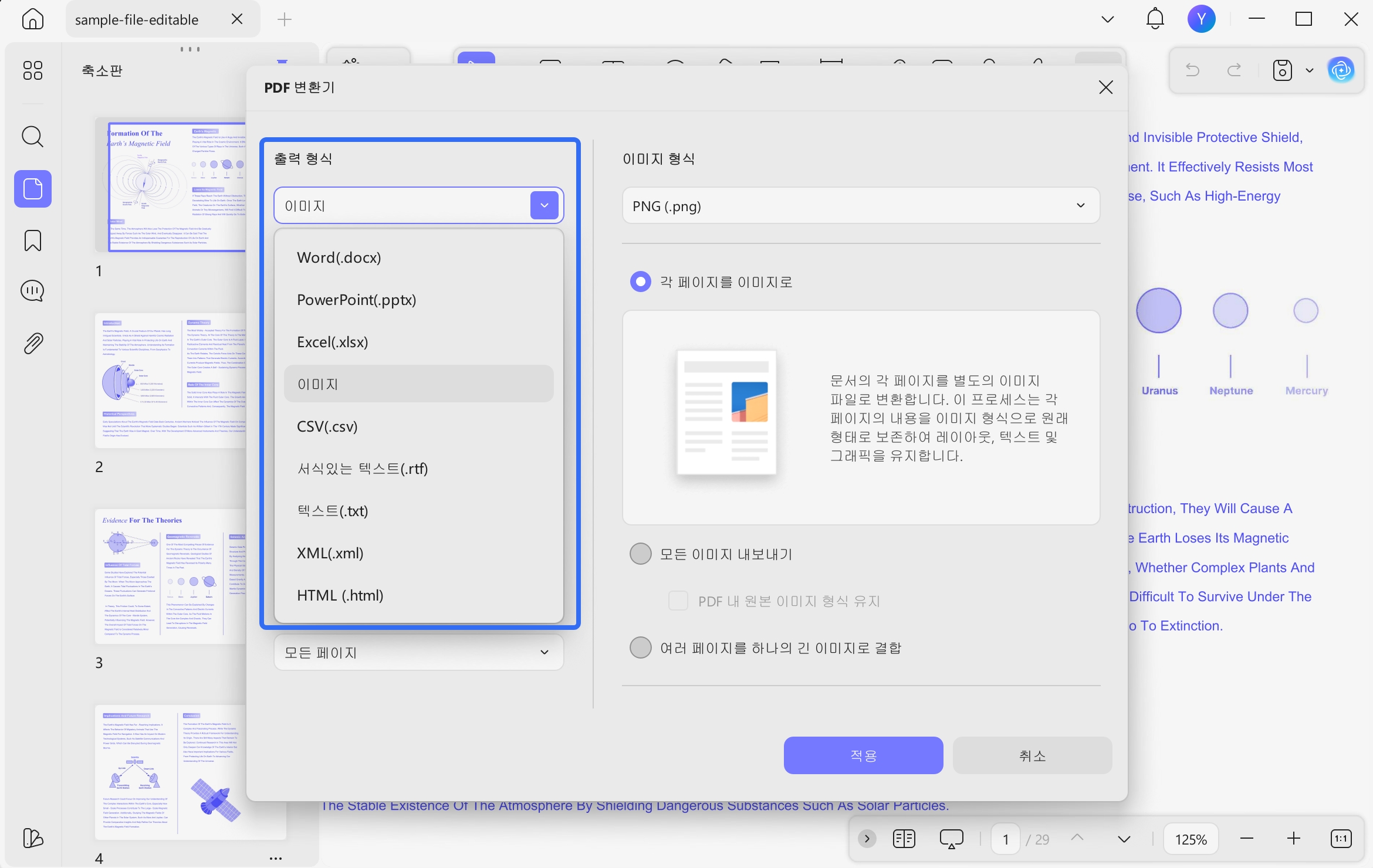Screen dimensions: 1373x868
Task: Go to next page arrow
Action: pyautogui.click(x=1124, y=839)
